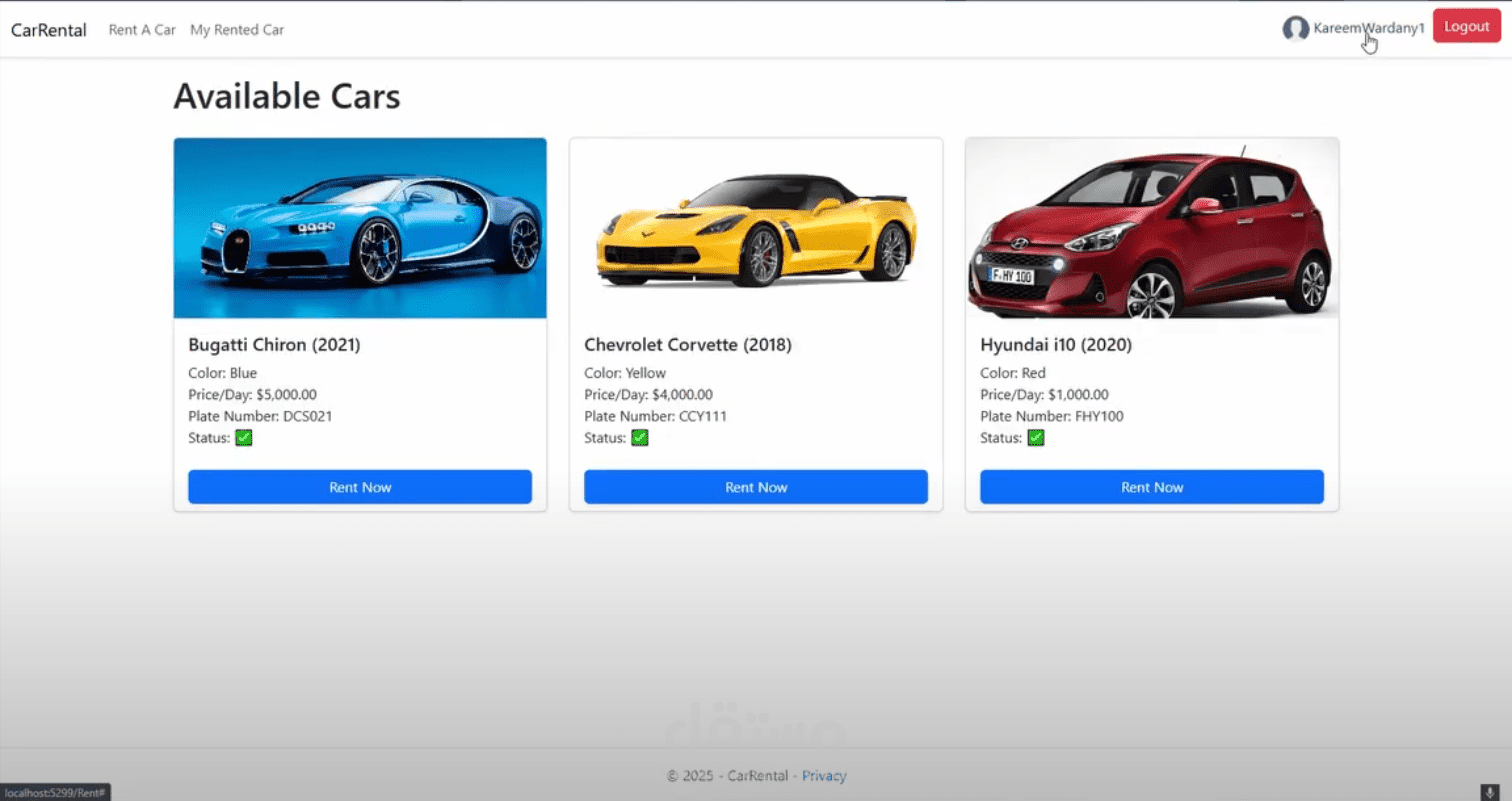
Task: Click the Chevrolet Corvette (2018) title
Action: [688, 345]
